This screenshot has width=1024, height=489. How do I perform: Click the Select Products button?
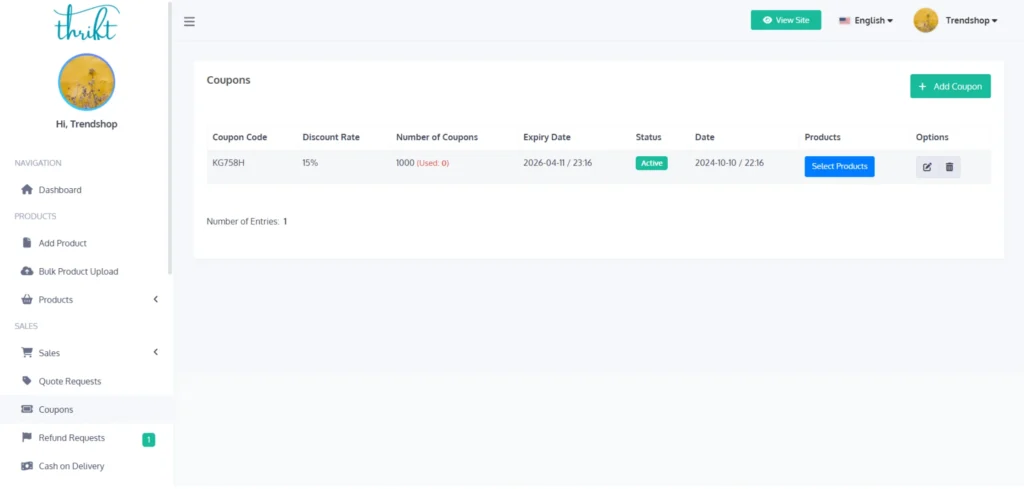(839, 166)
